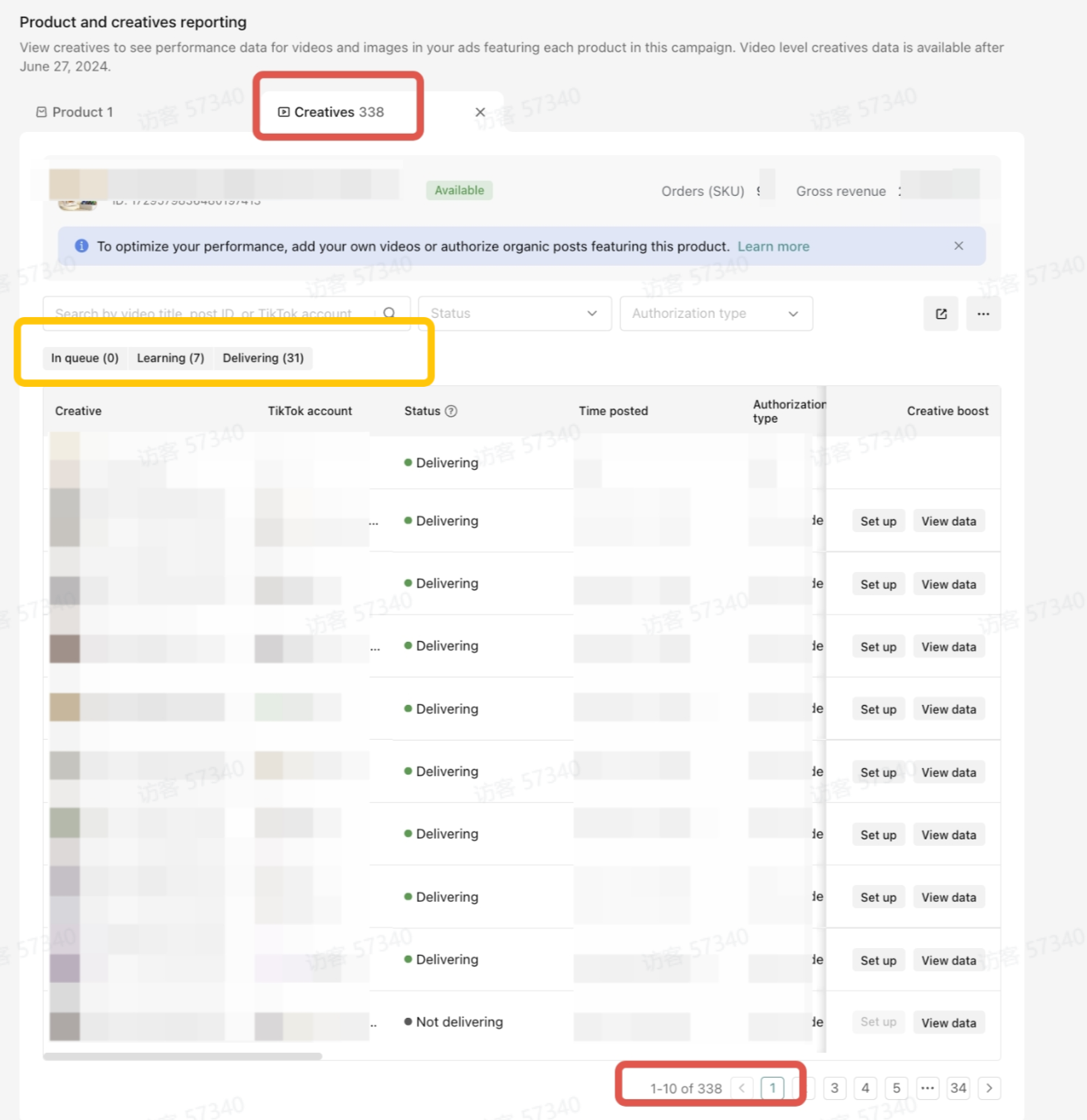
Task: Open View data in the second creative row
Action: [949, 521]
